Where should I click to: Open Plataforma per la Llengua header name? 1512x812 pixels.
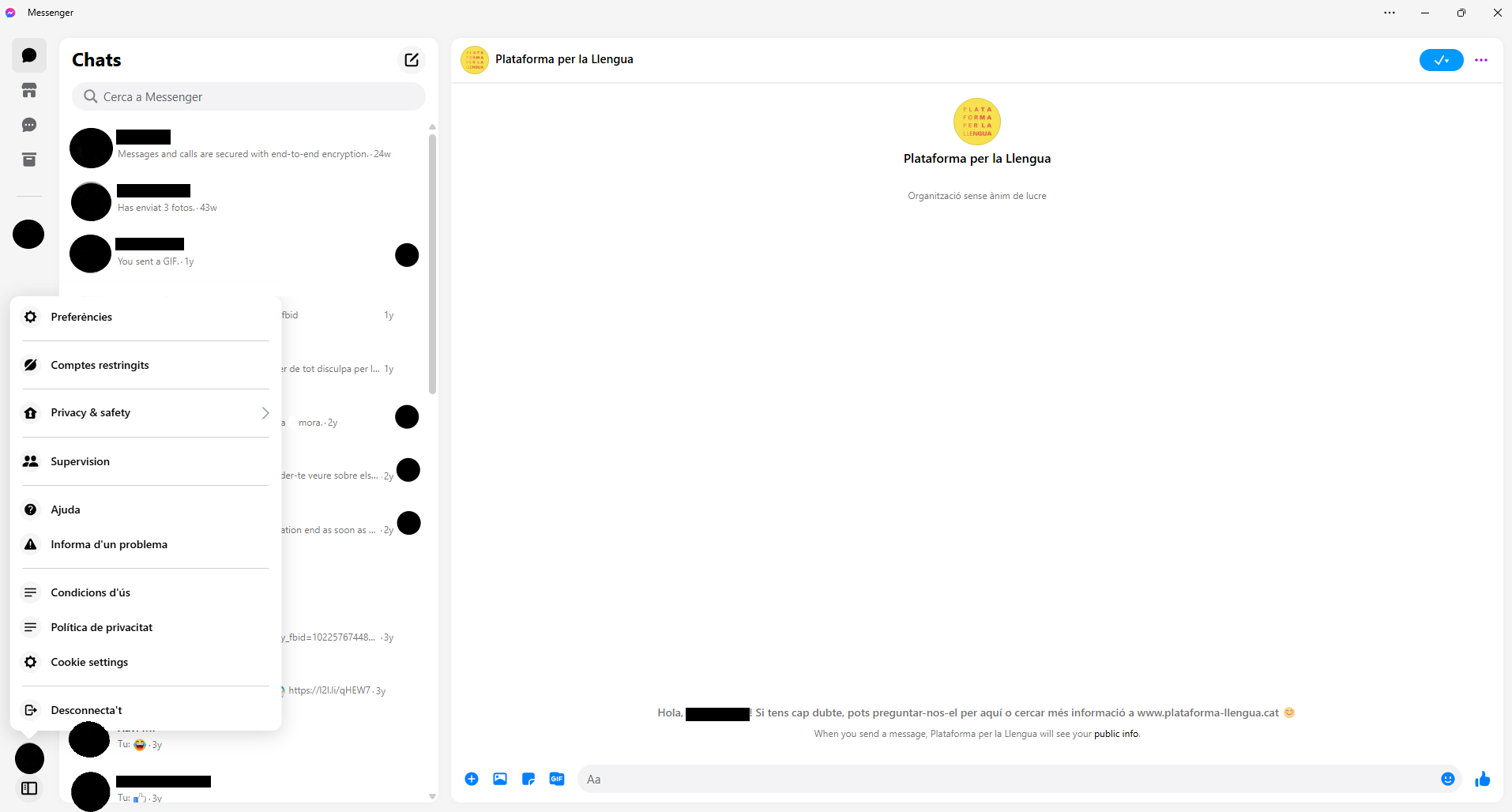(564, 59)
